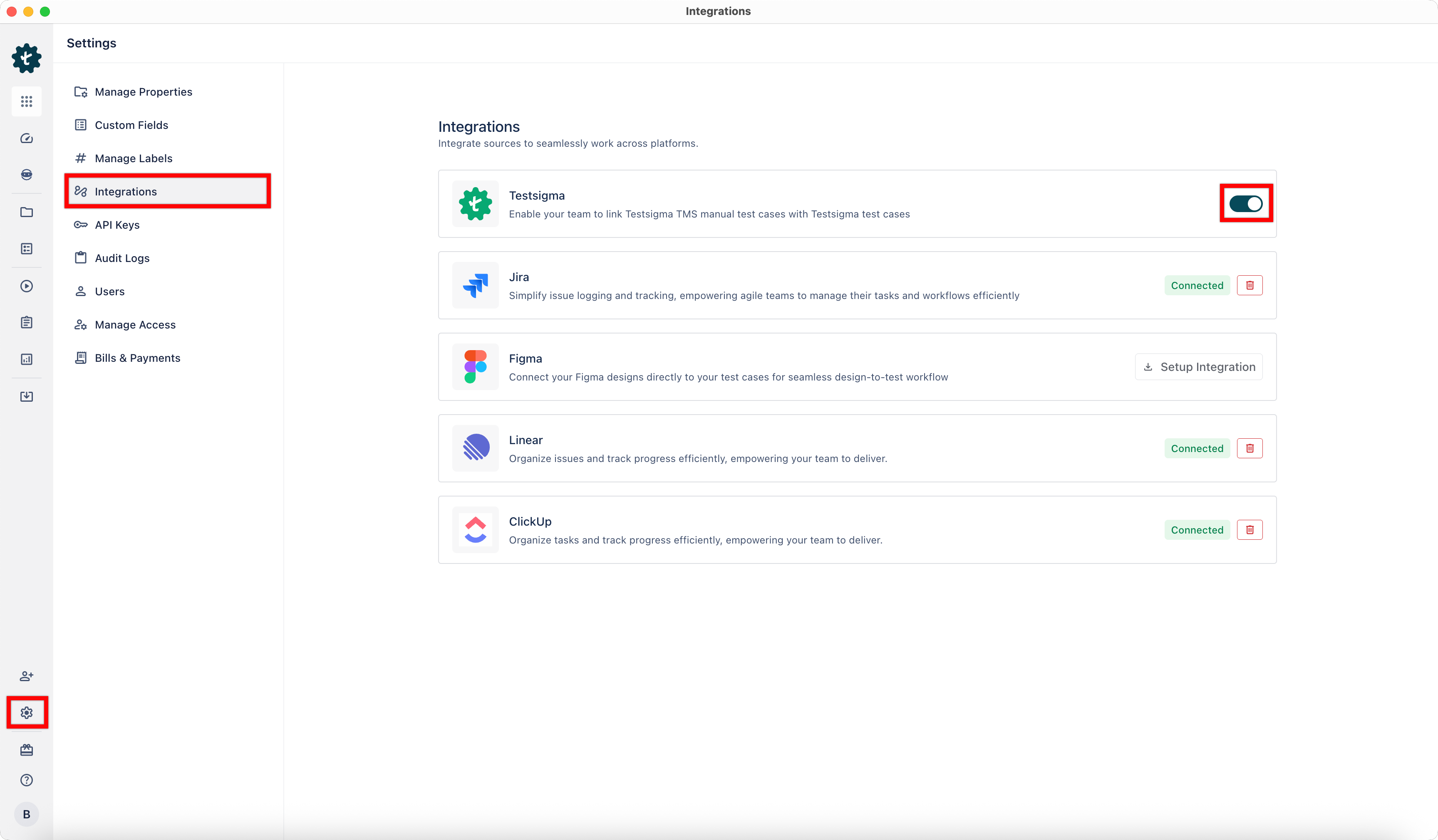Click the Settings page header
Image resolution: width=1438 pixels, height=840 pixels.
click(91, 43)
